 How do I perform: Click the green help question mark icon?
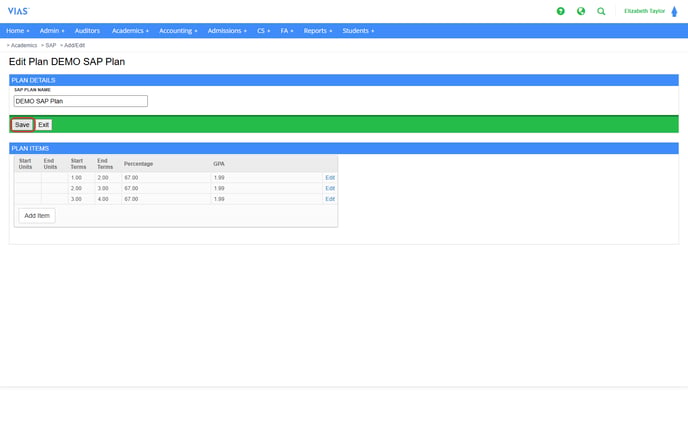560,11
